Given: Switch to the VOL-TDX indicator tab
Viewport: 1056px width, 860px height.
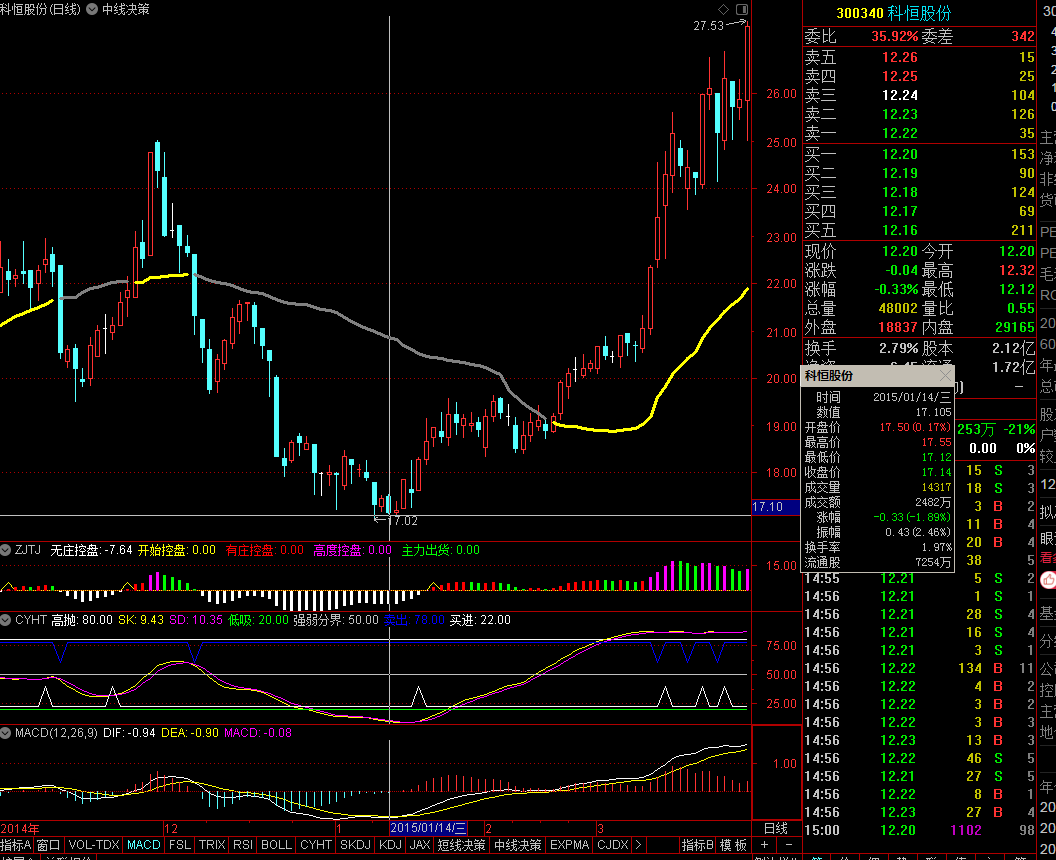Looking at the screenshot, I should coord(94,845).
